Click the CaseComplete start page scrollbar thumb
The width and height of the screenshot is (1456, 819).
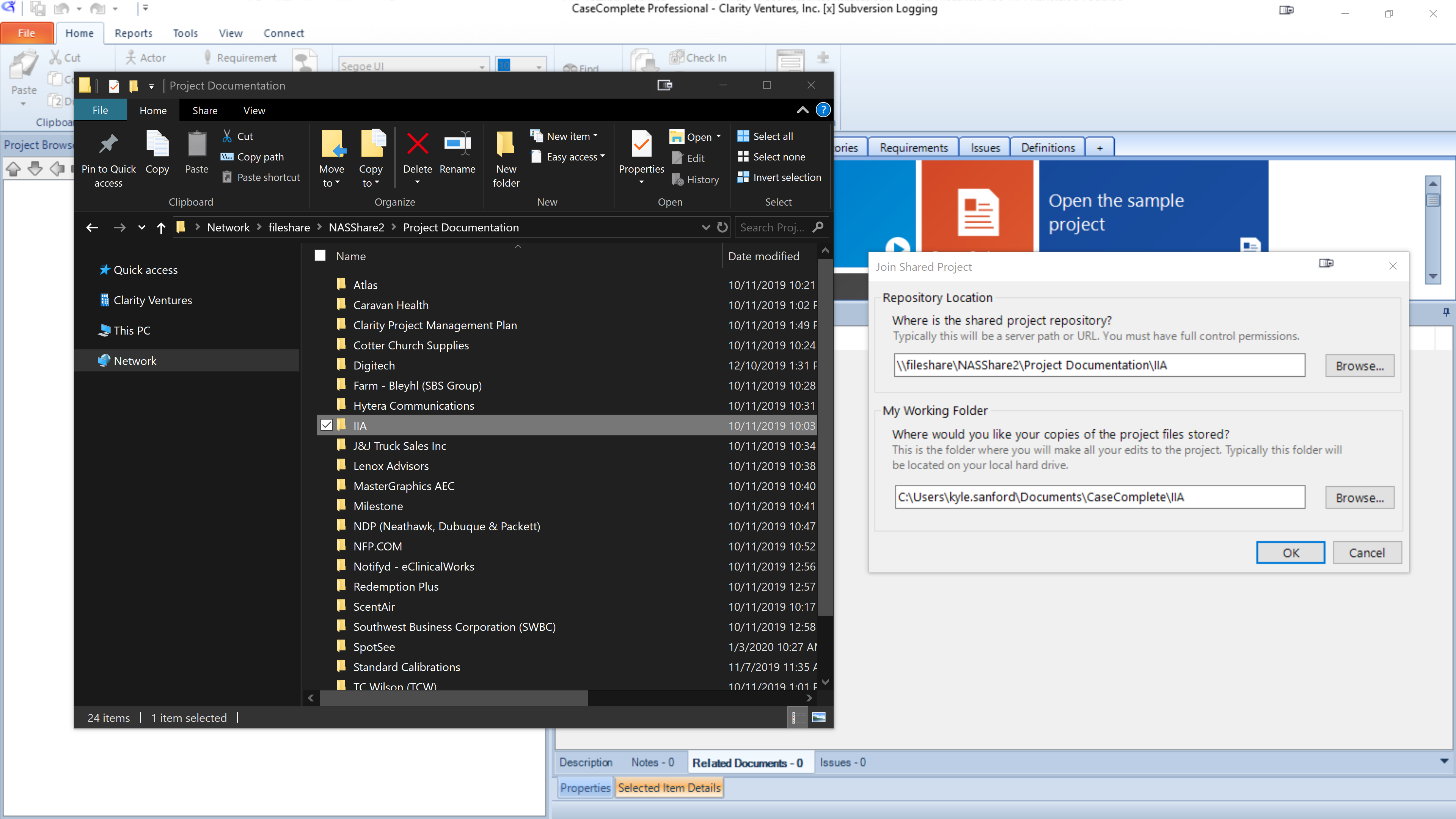[x=1432, y=200]
